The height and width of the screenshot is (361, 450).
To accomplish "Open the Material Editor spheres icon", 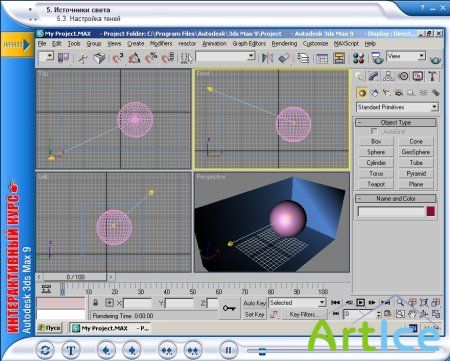I will point(359,58).
